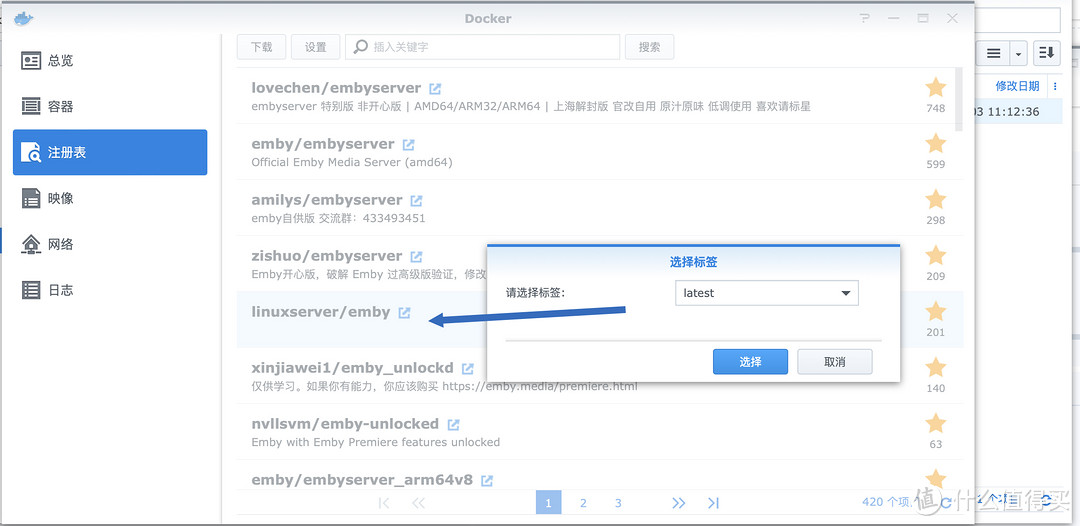This screenshot has width=1080, height=526.
Task: Go to first page of results
Action: click(384, 503)
